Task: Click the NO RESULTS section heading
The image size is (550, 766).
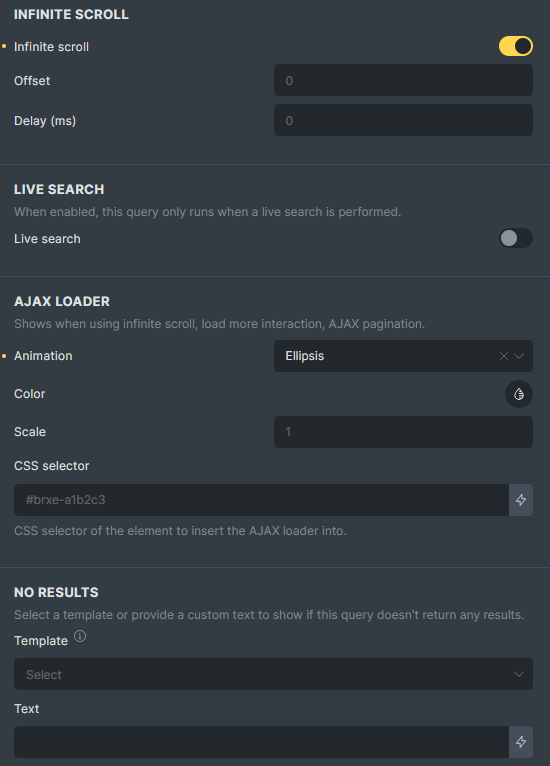Action: [x=56, y=593]
